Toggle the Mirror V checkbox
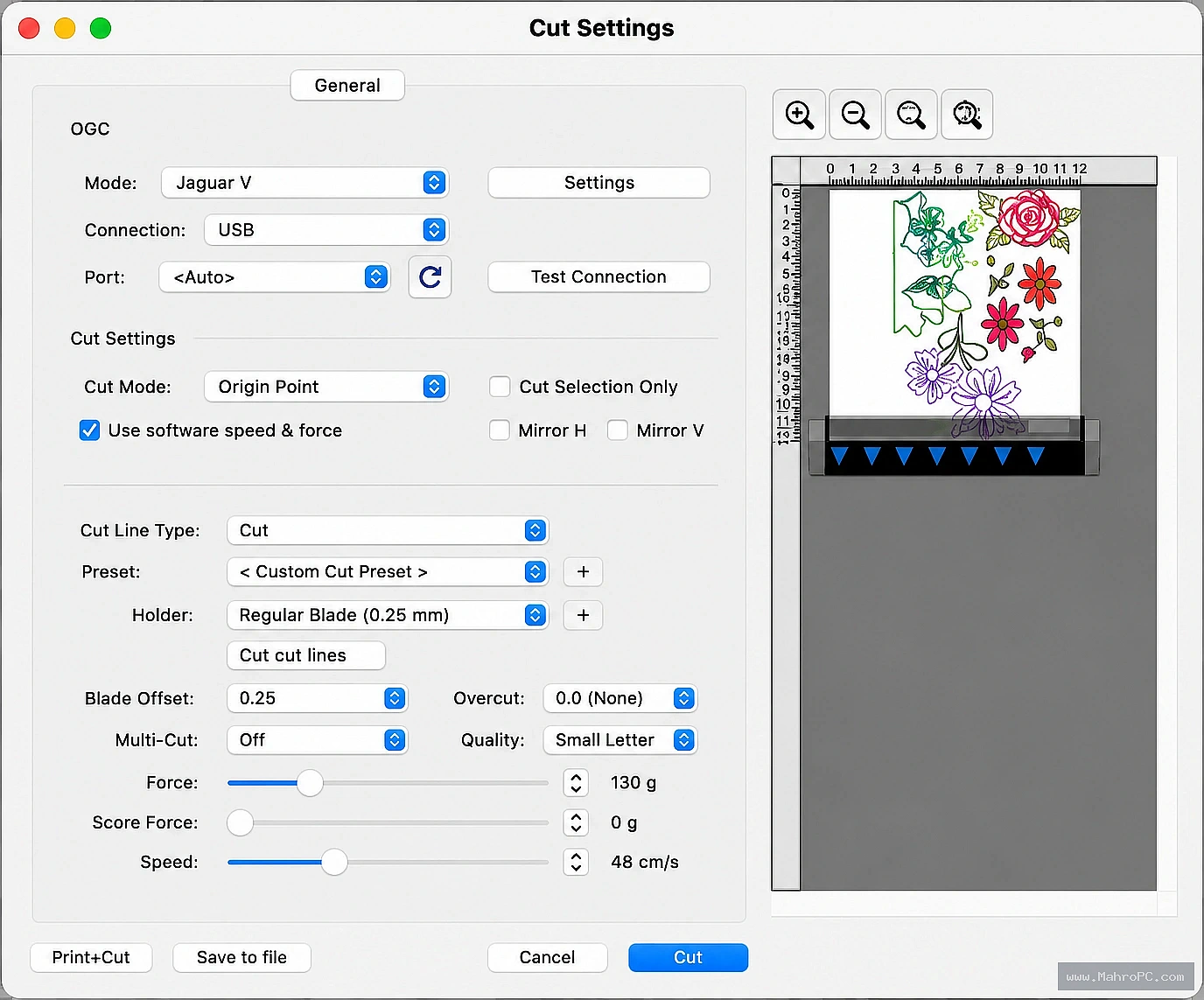The height and width of the screenshot is (1000, 1204). tap(618, 430)
